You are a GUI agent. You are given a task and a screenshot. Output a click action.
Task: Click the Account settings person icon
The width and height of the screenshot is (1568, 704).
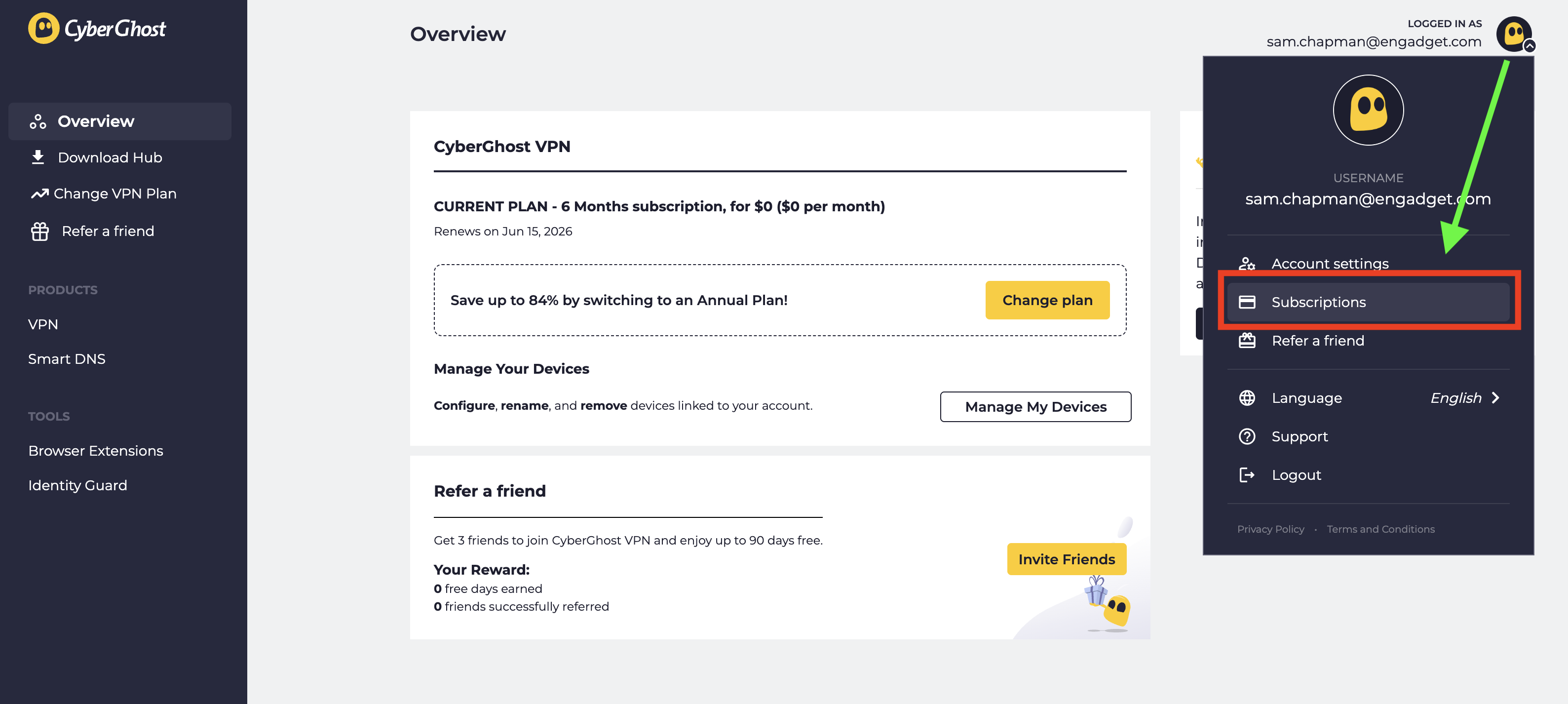click(x=1247, y=264)
